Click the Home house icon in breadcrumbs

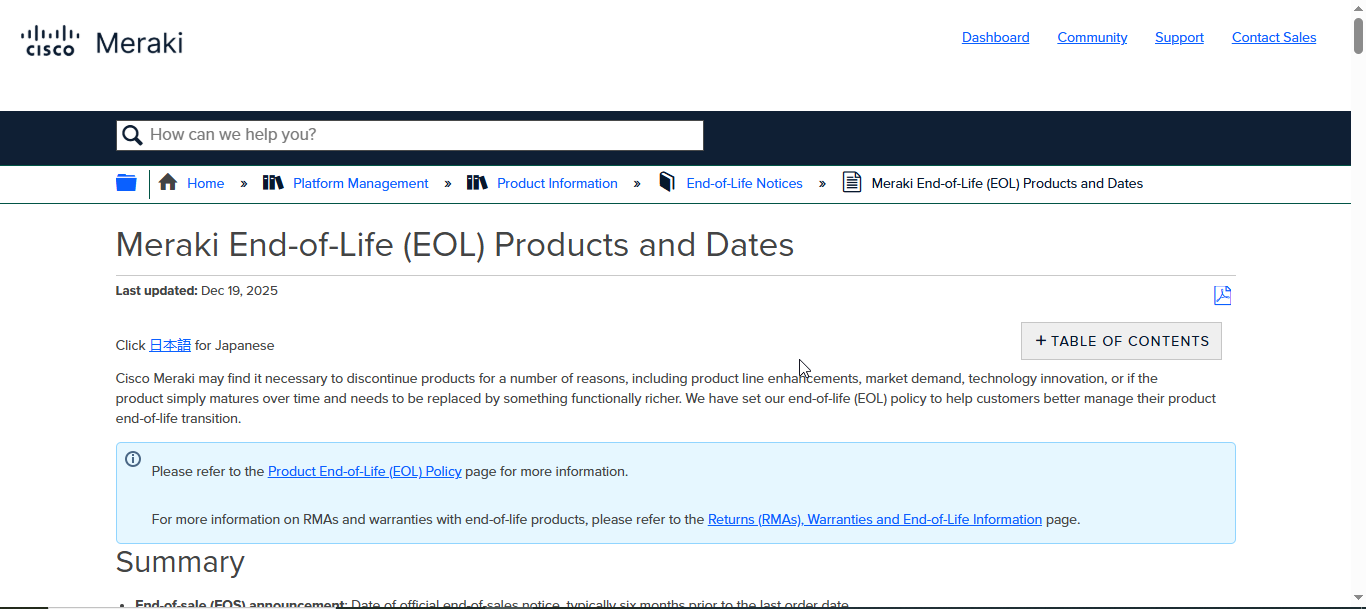click(168, 183)
